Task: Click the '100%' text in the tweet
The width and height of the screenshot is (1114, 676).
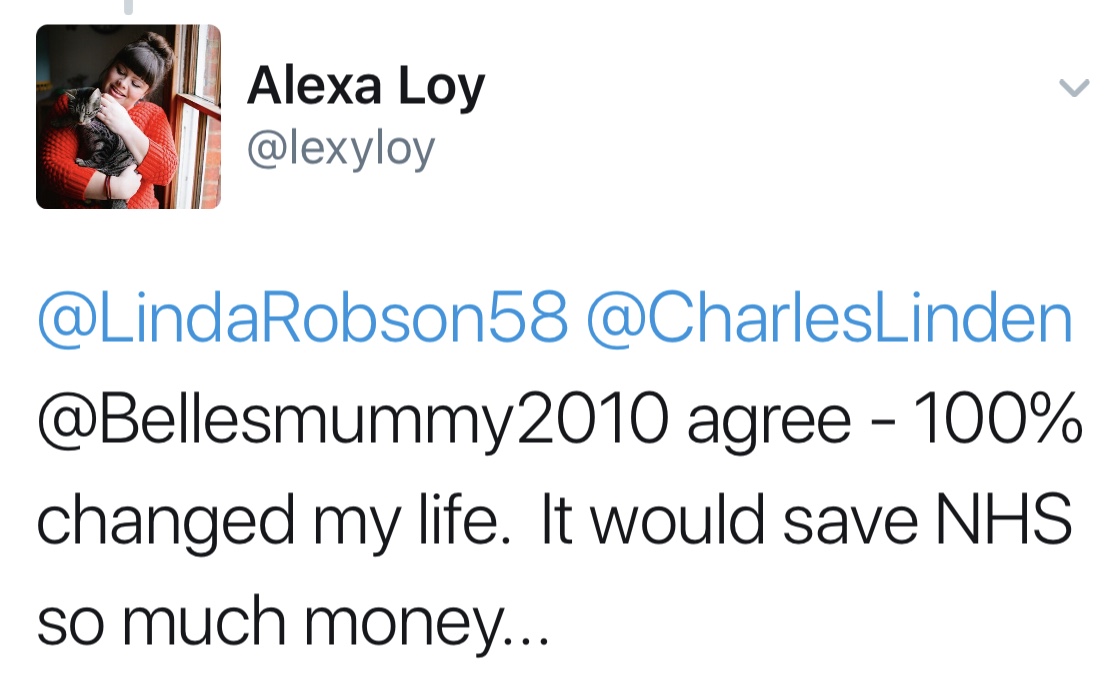Action: pos(997,418)
